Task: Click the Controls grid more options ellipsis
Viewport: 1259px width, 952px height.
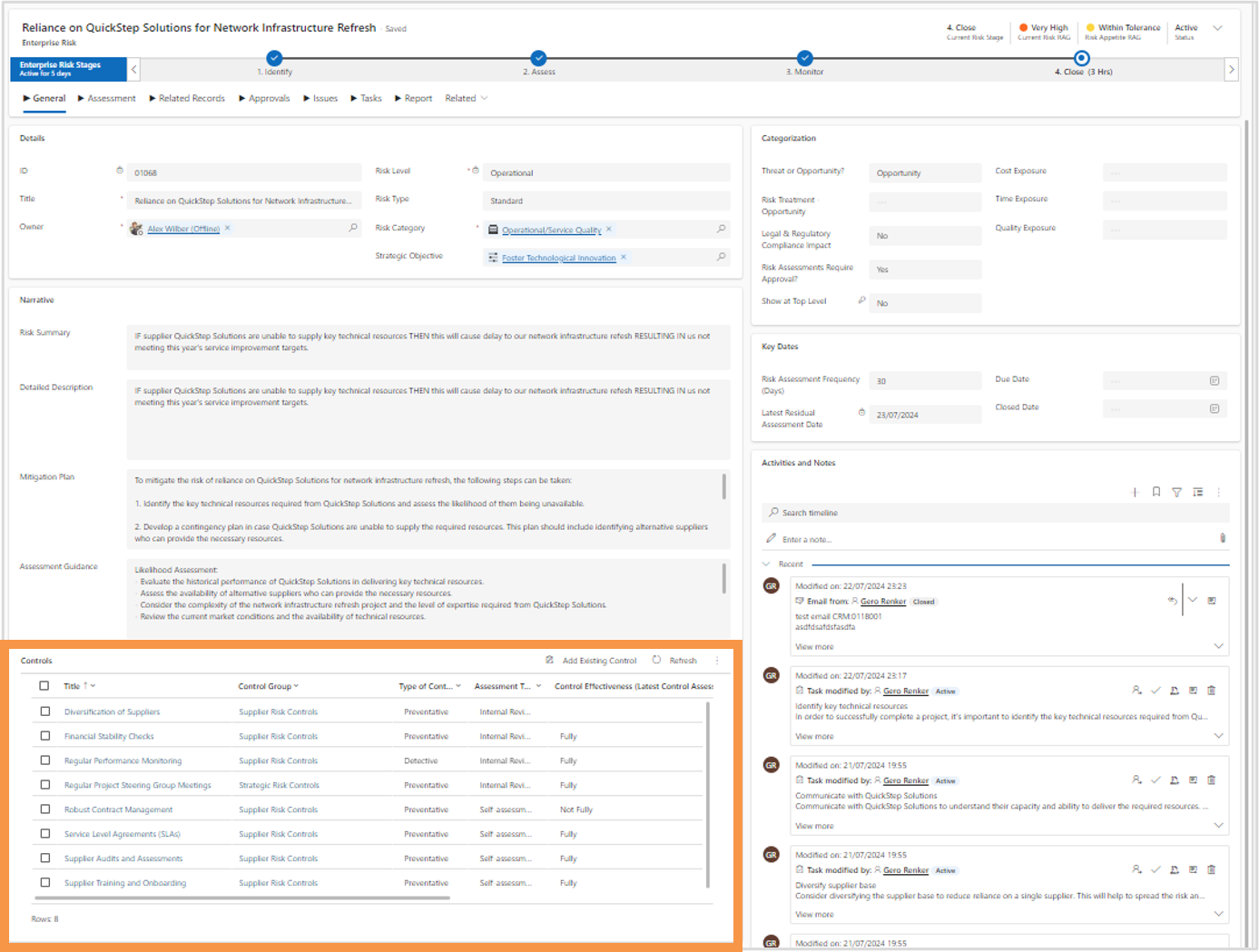Action: (x=717, y=661)
